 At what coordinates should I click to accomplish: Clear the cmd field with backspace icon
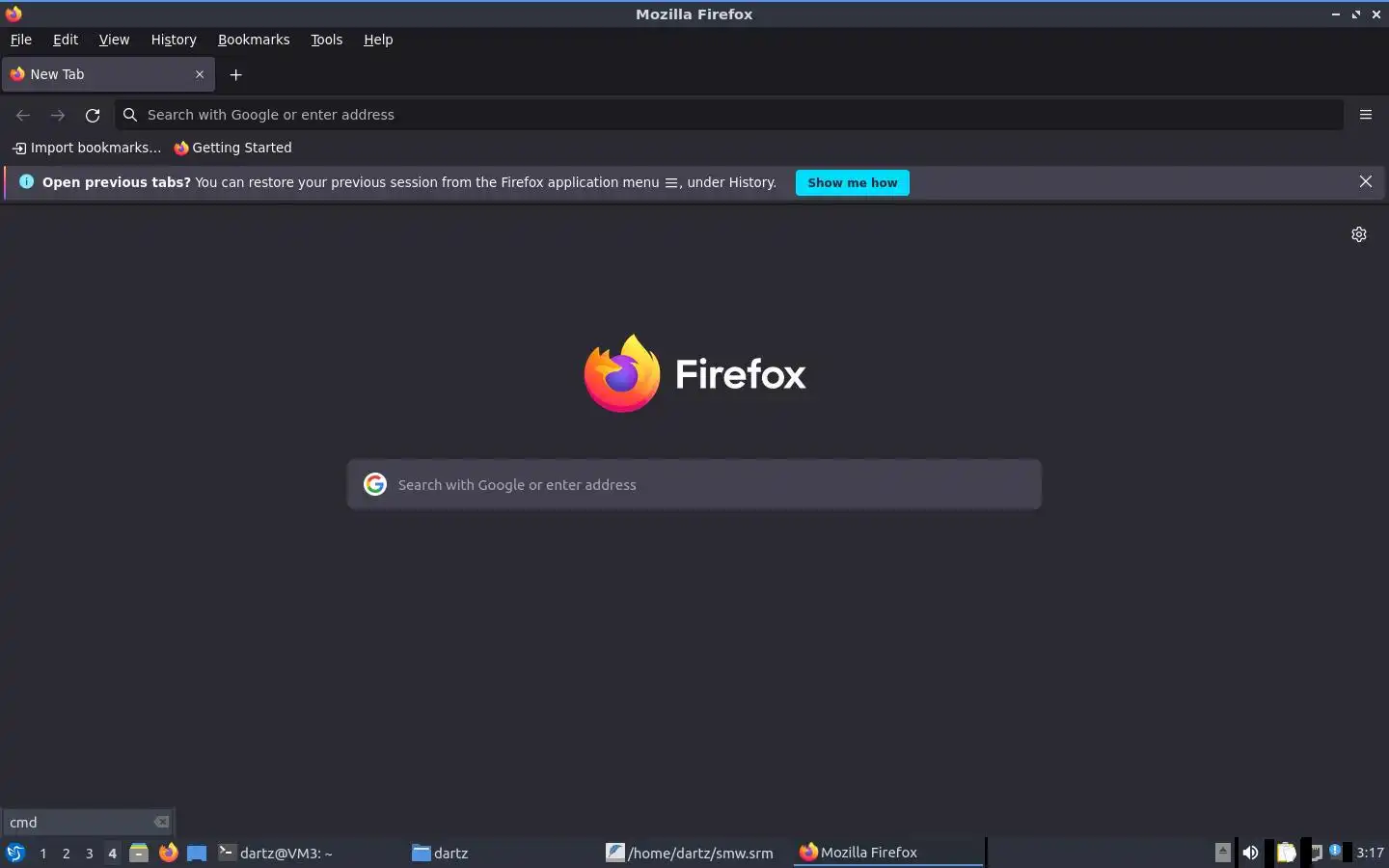[x=161, y=823]
